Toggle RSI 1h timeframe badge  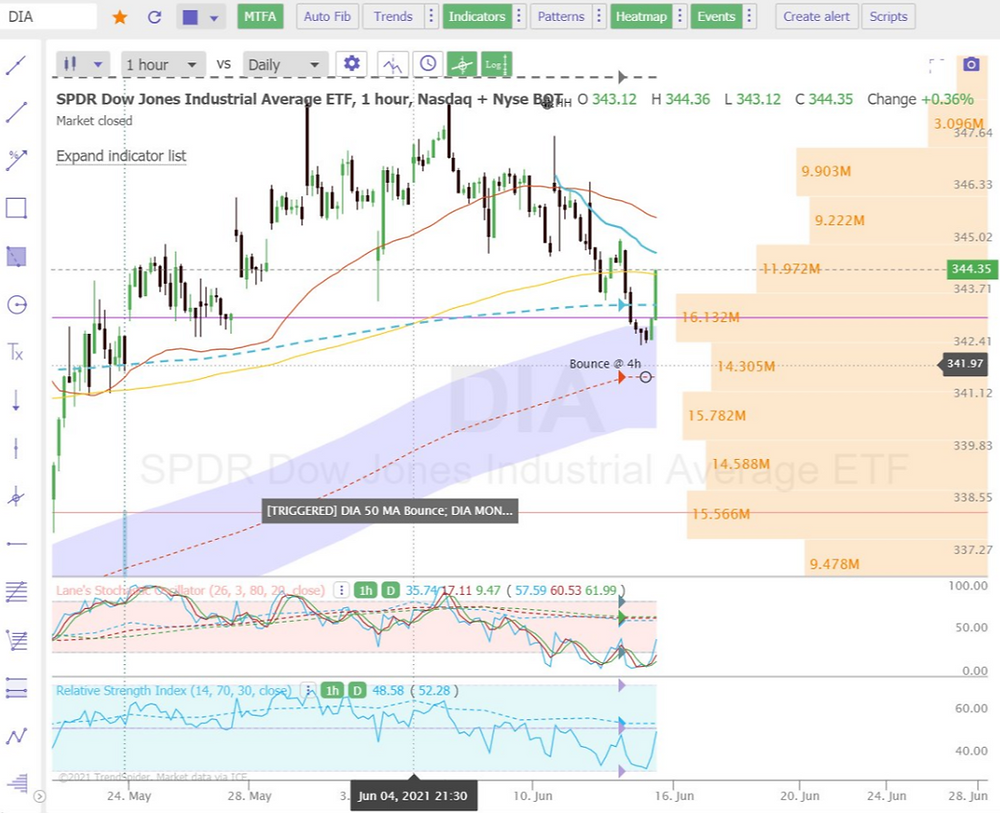332,691
